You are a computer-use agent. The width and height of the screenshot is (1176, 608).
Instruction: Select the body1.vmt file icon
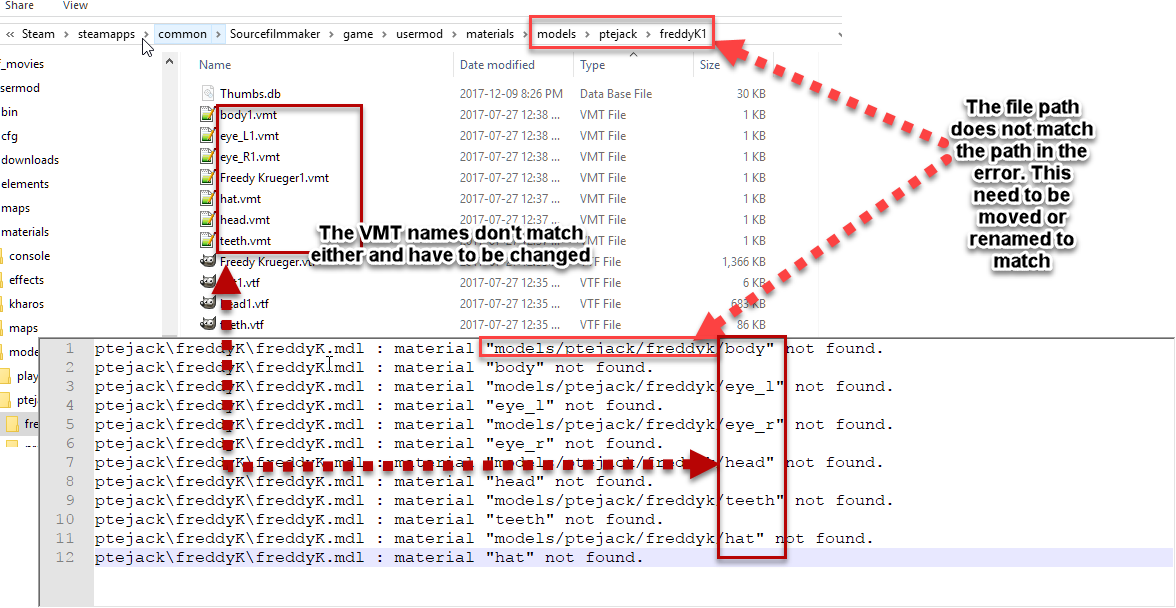tap(208, 115)
